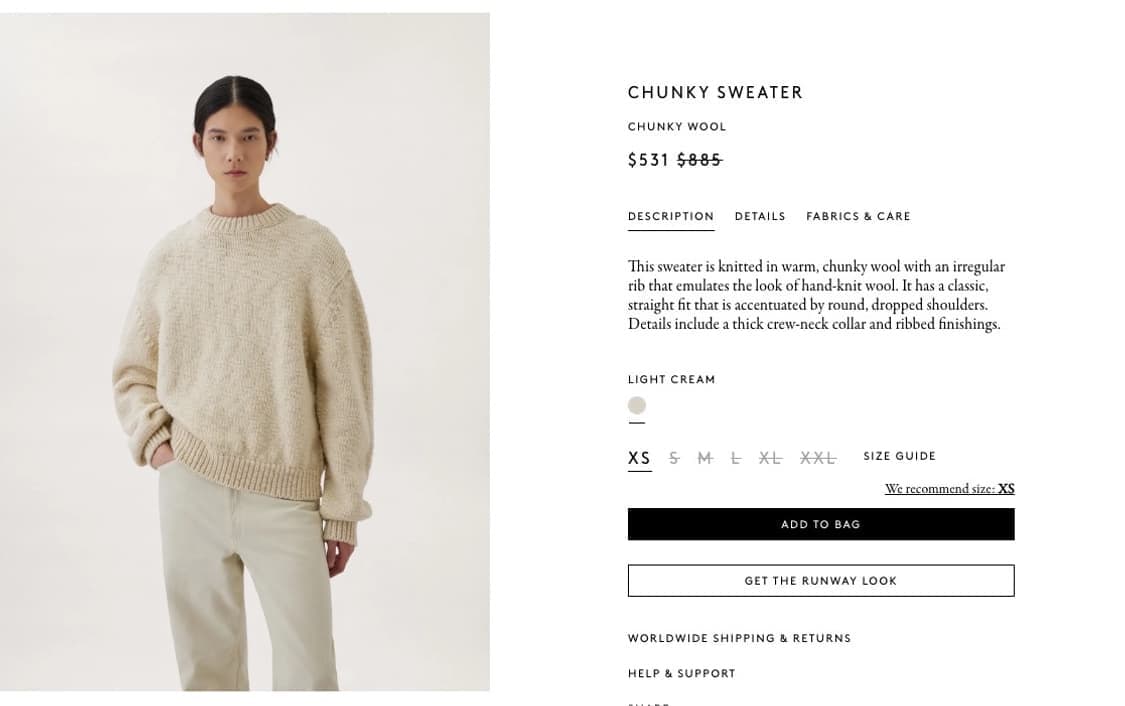1125x706 pixels.
Task: Switch to the Description tab
Action: click(671, 217)
